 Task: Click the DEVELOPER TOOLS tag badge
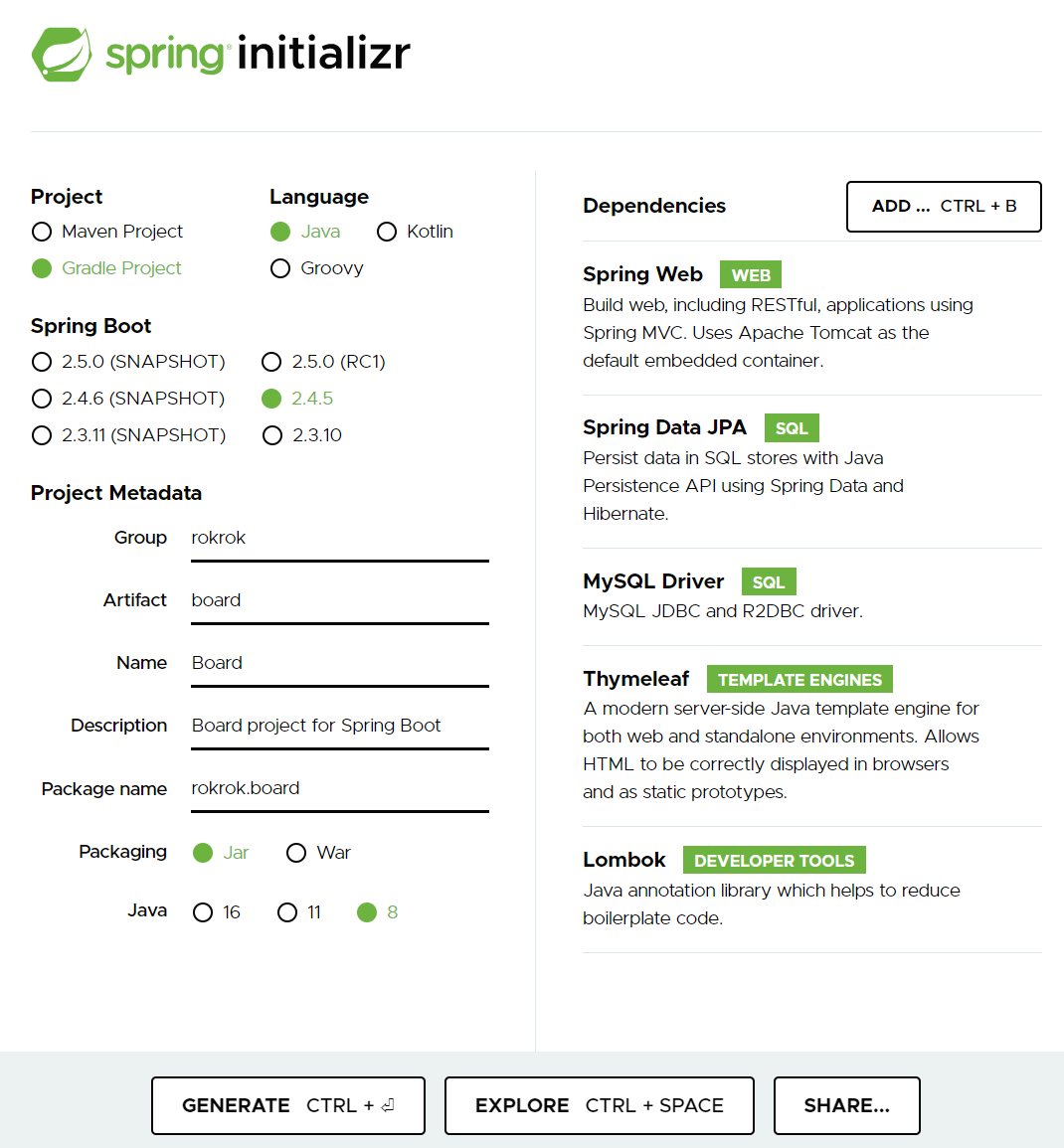click(774, 861)
